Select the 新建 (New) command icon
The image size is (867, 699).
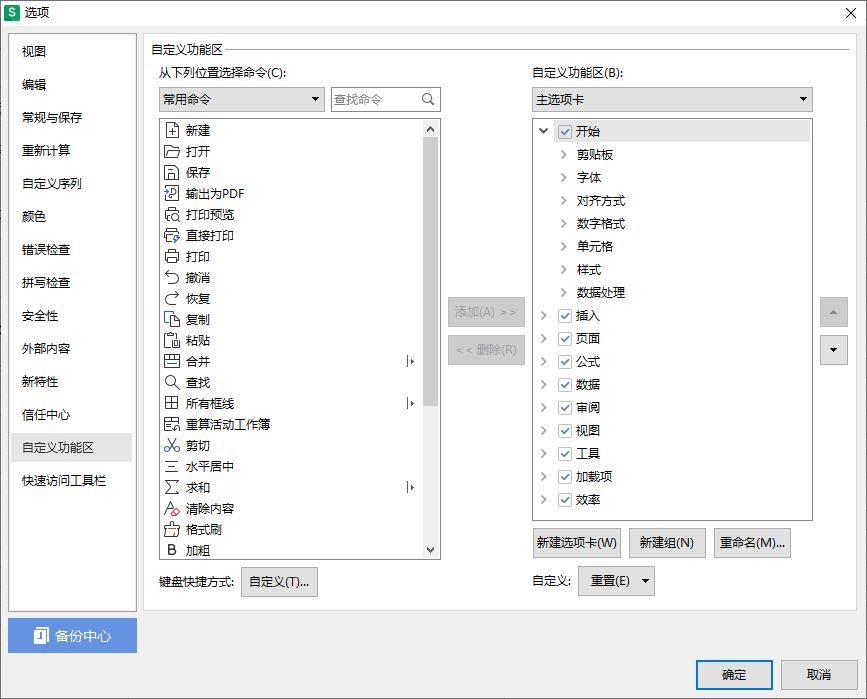[174, 129]
